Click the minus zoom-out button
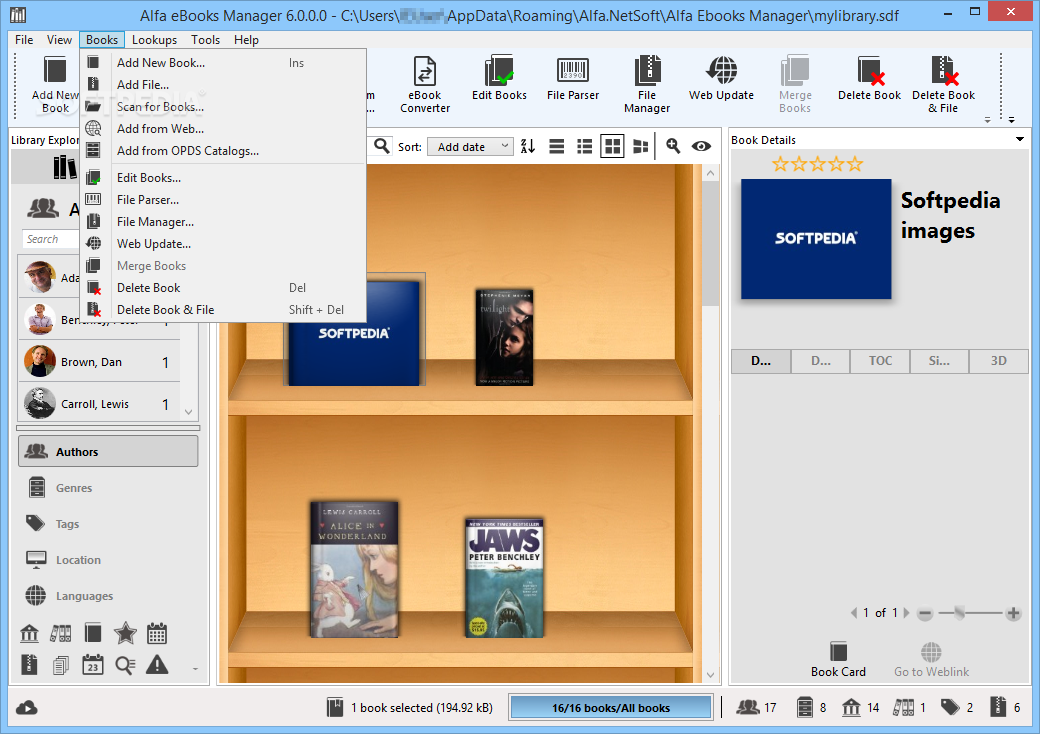The image size is (1040, 734). [925, 613]
